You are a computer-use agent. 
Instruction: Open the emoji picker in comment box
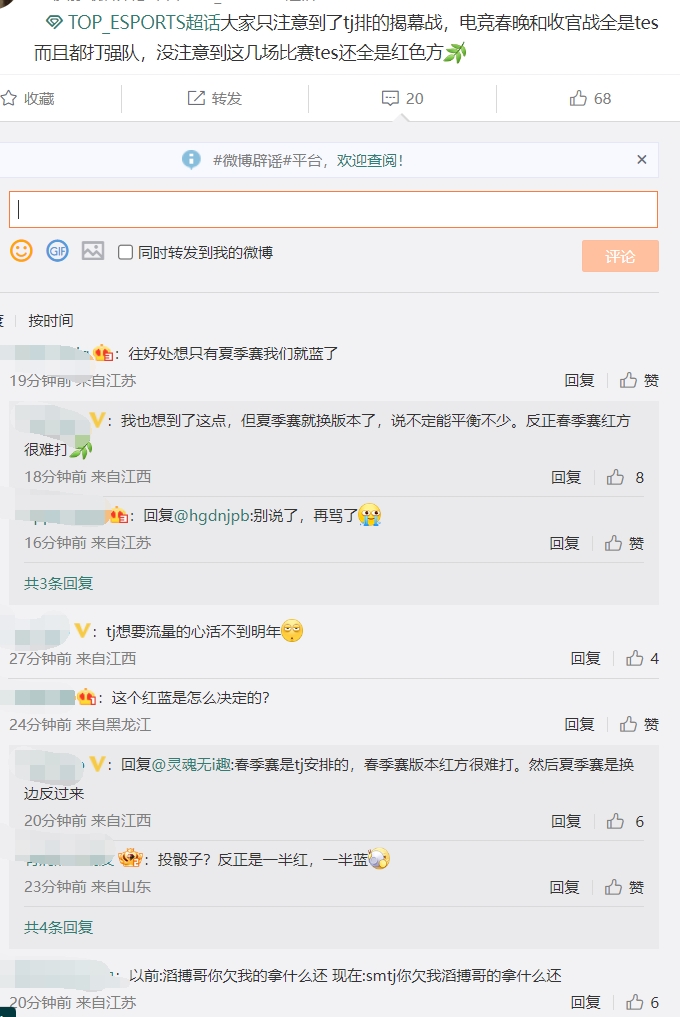coord(21,251)
